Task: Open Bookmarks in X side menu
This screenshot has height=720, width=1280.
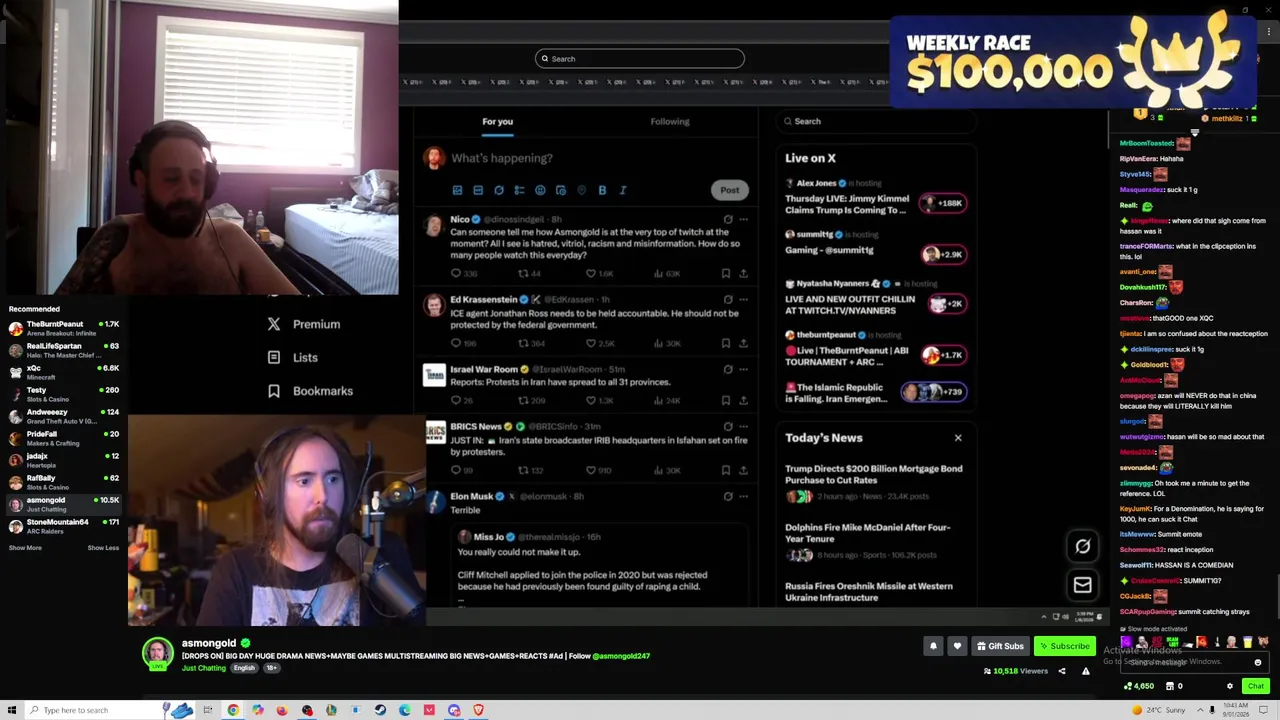Action: [310, 391]
